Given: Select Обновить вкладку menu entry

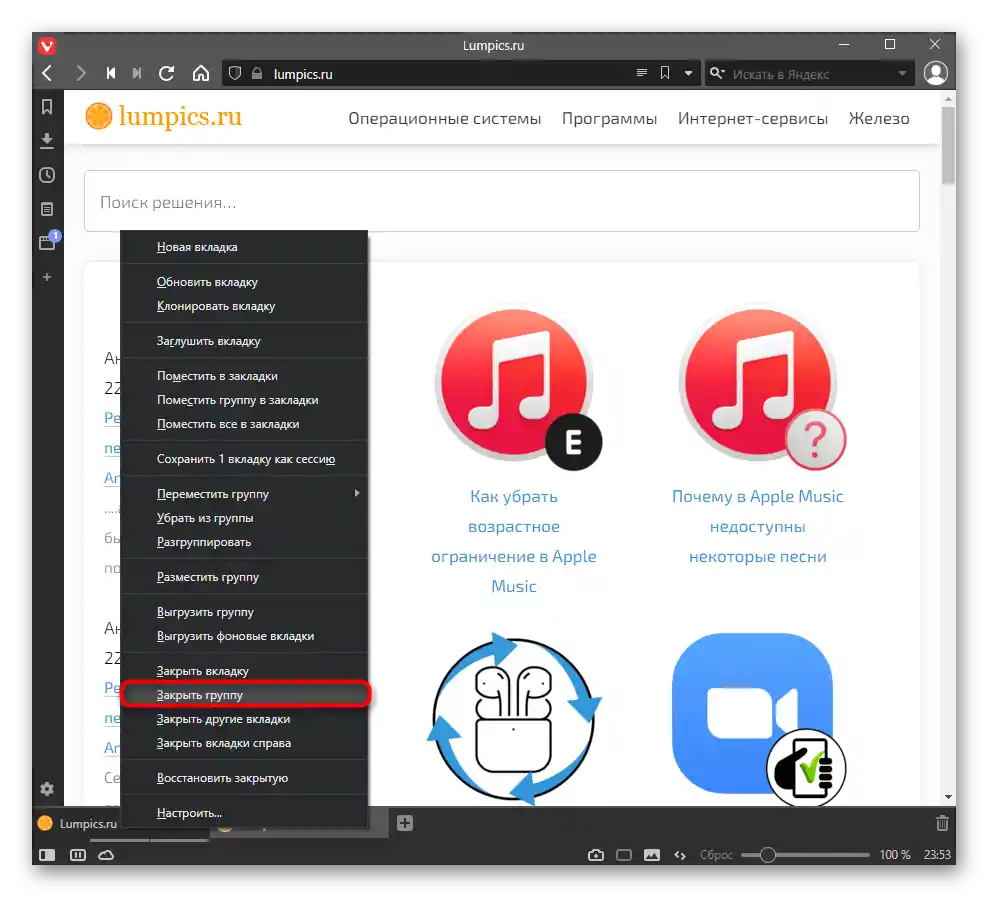Looking at the screenshot, I should 244,282.
